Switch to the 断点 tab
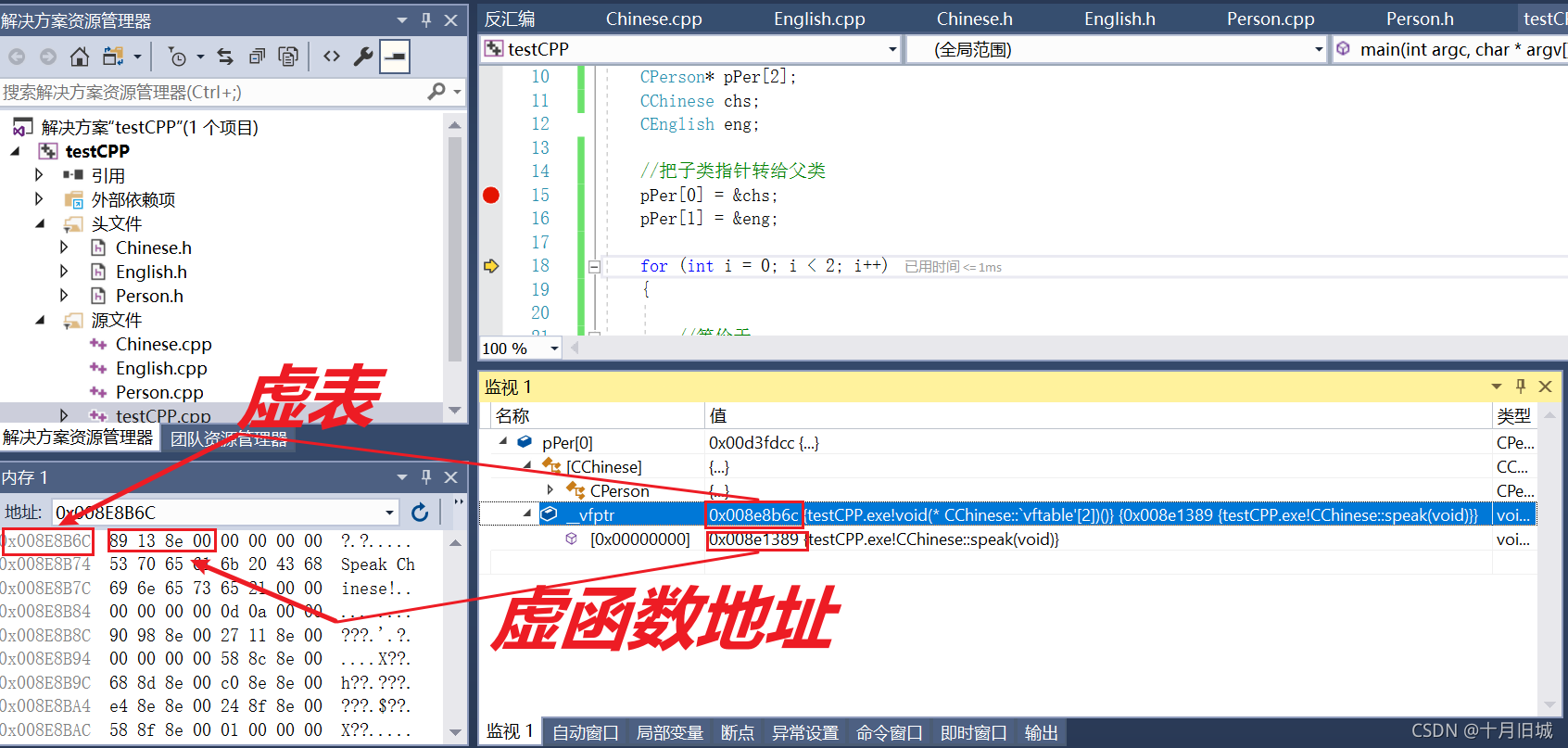The width and height of the screenshot is (1568, 748). (738, 732)
